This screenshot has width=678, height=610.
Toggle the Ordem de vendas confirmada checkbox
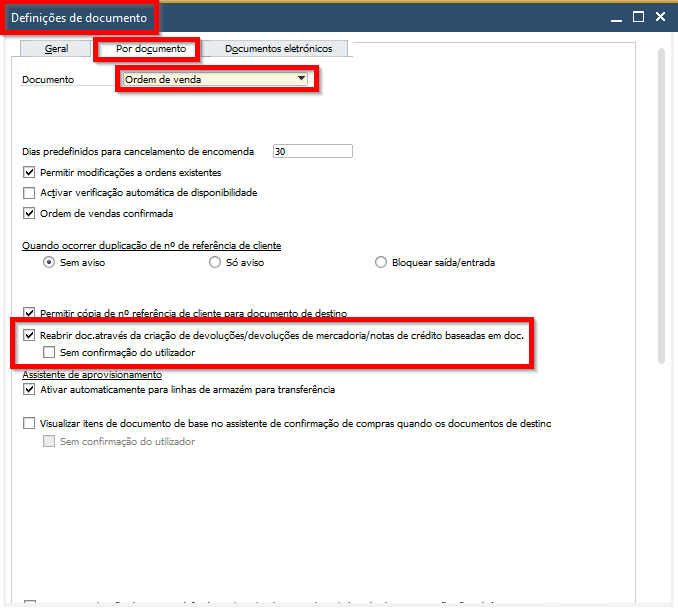tap(29, 213)
